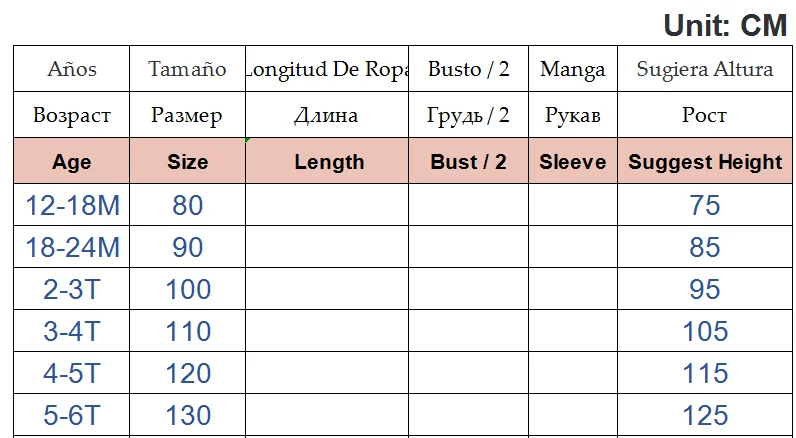Select suggested height '125' cell

coord(705,416)
